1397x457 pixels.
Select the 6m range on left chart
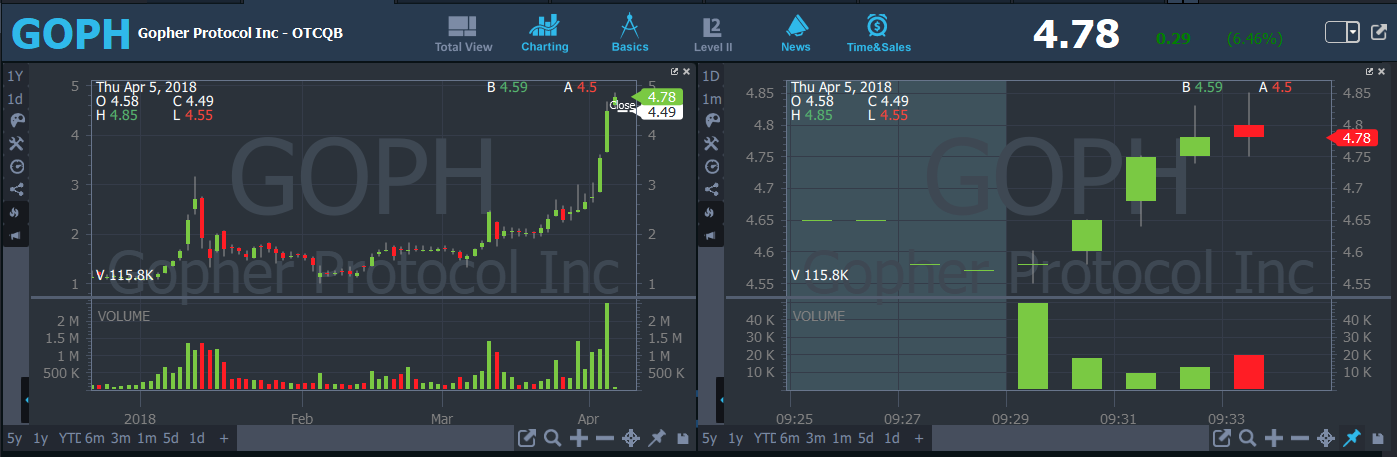click(x=94, y=438)
